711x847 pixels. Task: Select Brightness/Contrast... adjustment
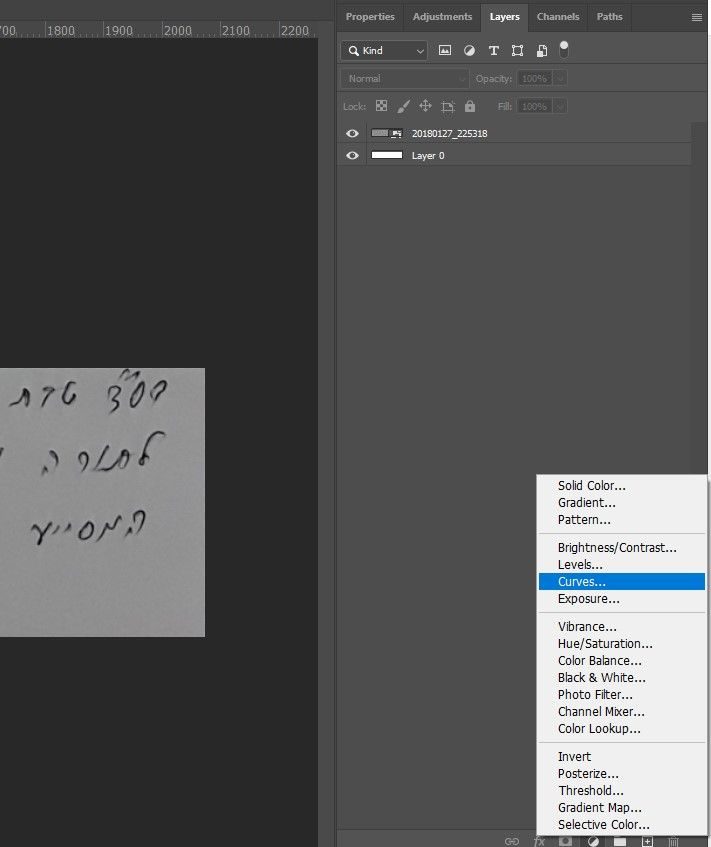point(622,548)
